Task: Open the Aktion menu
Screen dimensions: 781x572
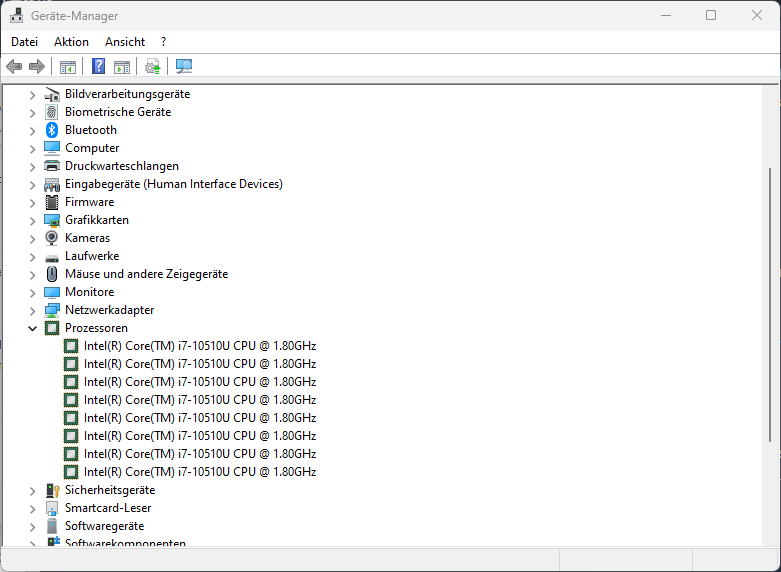Action: (71, 42)
